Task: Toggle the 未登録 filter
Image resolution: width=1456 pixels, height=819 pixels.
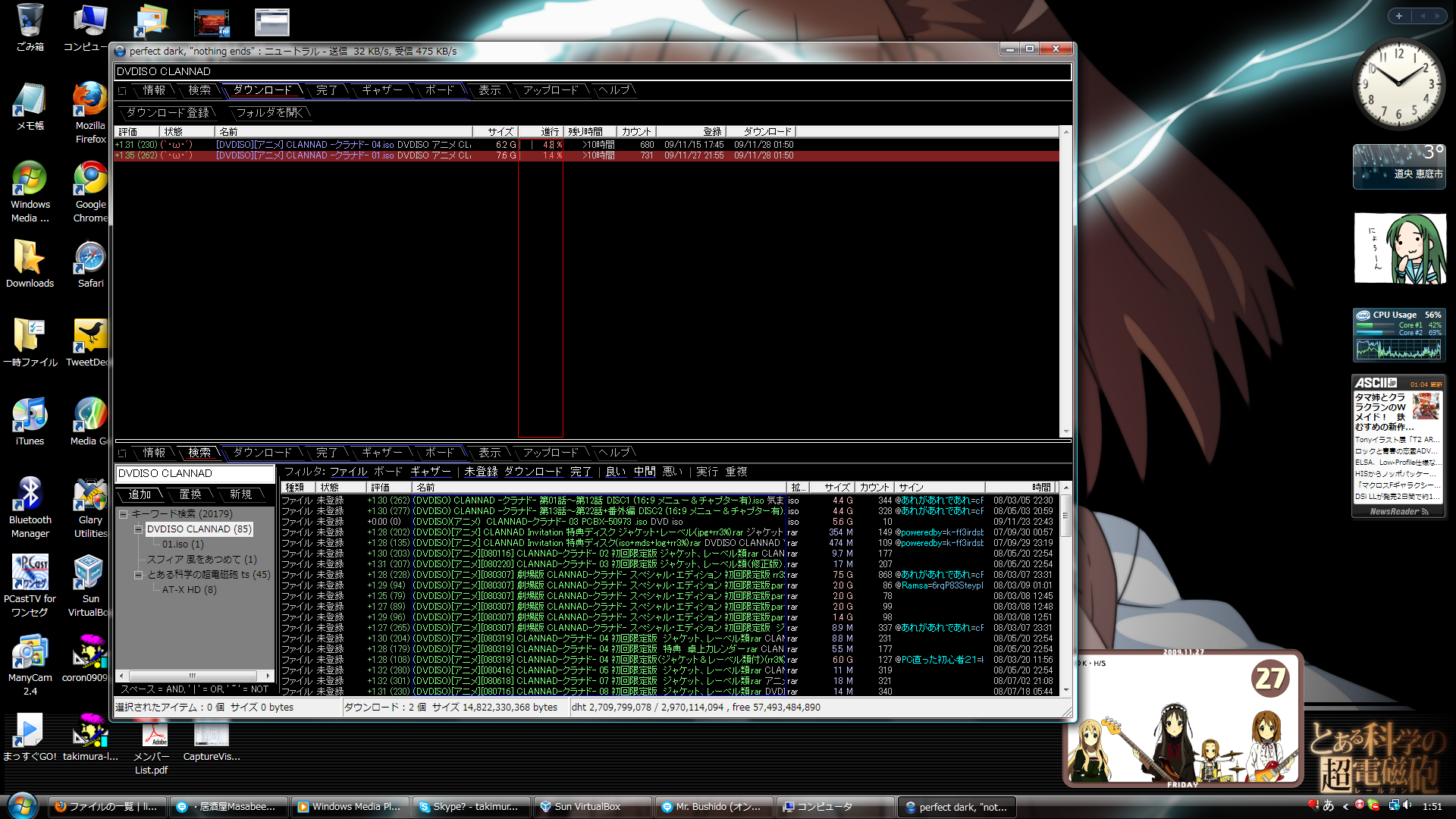Action: [x=482, y=472]
